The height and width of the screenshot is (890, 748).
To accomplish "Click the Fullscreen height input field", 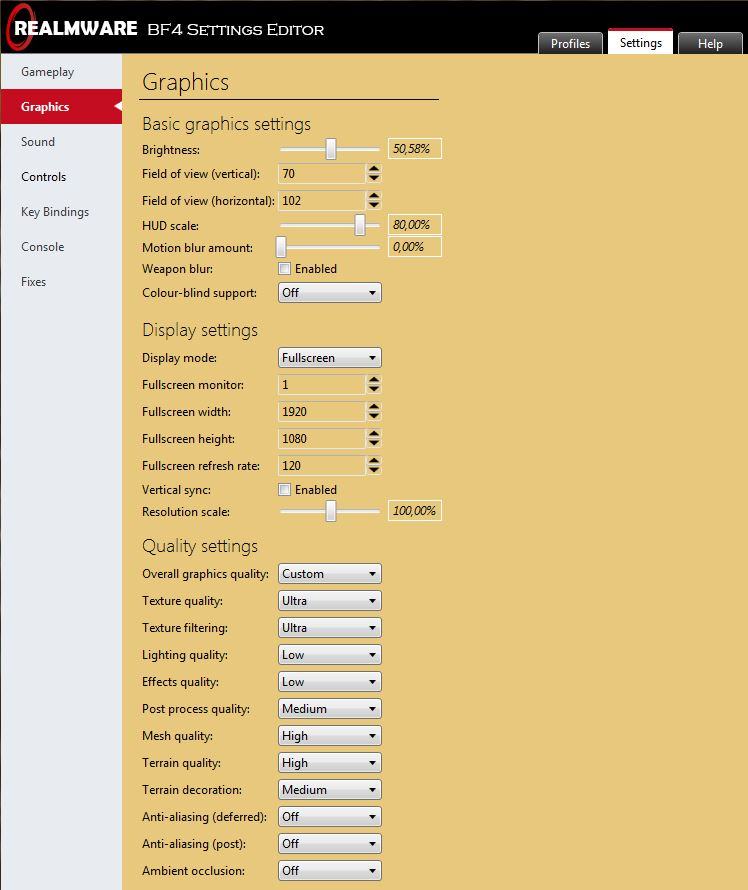I will [321, 438].
